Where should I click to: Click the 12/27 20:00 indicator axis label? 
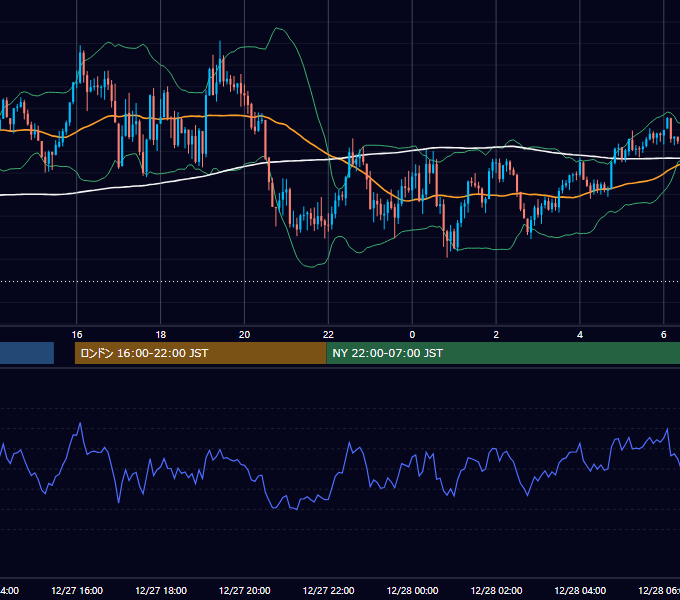point(245,591)
